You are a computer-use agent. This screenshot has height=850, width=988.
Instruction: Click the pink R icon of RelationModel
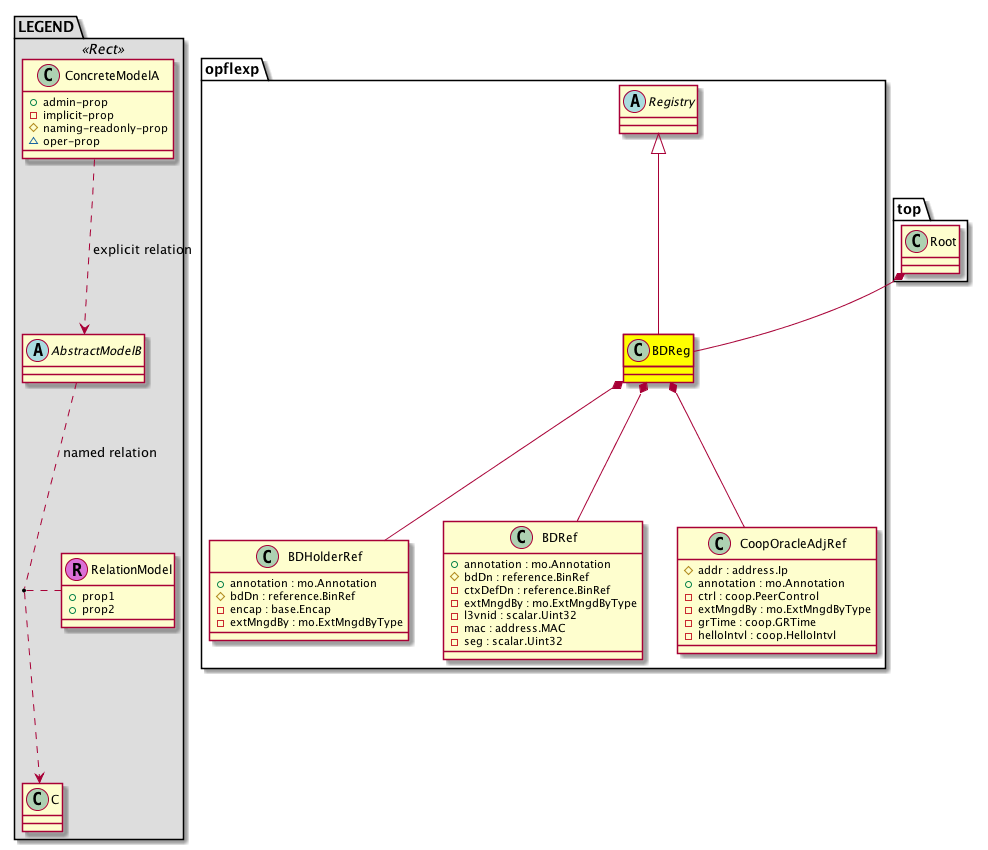click(x=75, y=570)
